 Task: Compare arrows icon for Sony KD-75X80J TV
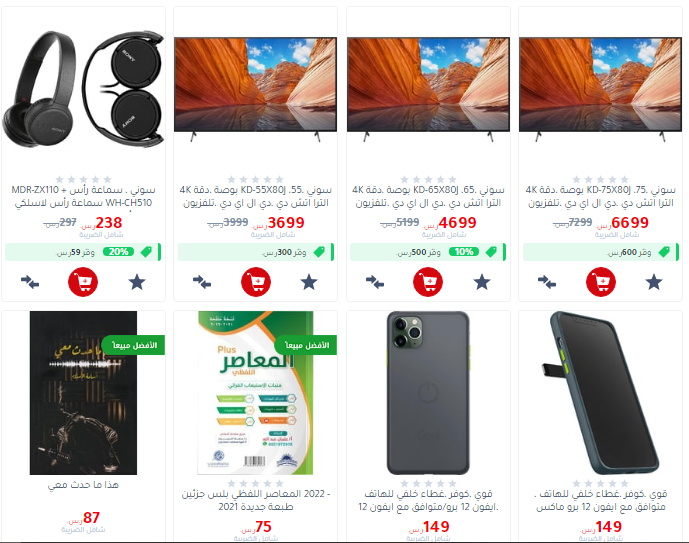pyautogui.click(x=547, y=282)
